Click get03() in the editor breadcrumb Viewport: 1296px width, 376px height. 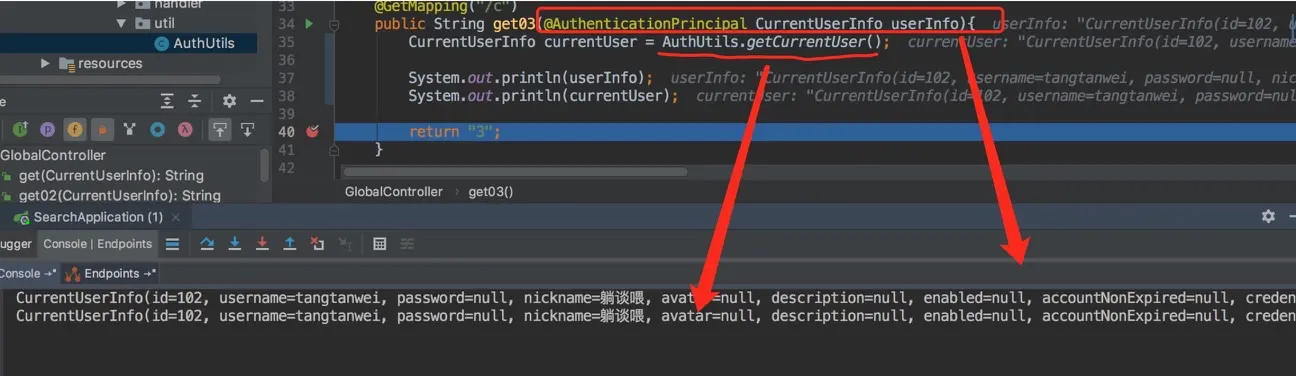(490, 191)
